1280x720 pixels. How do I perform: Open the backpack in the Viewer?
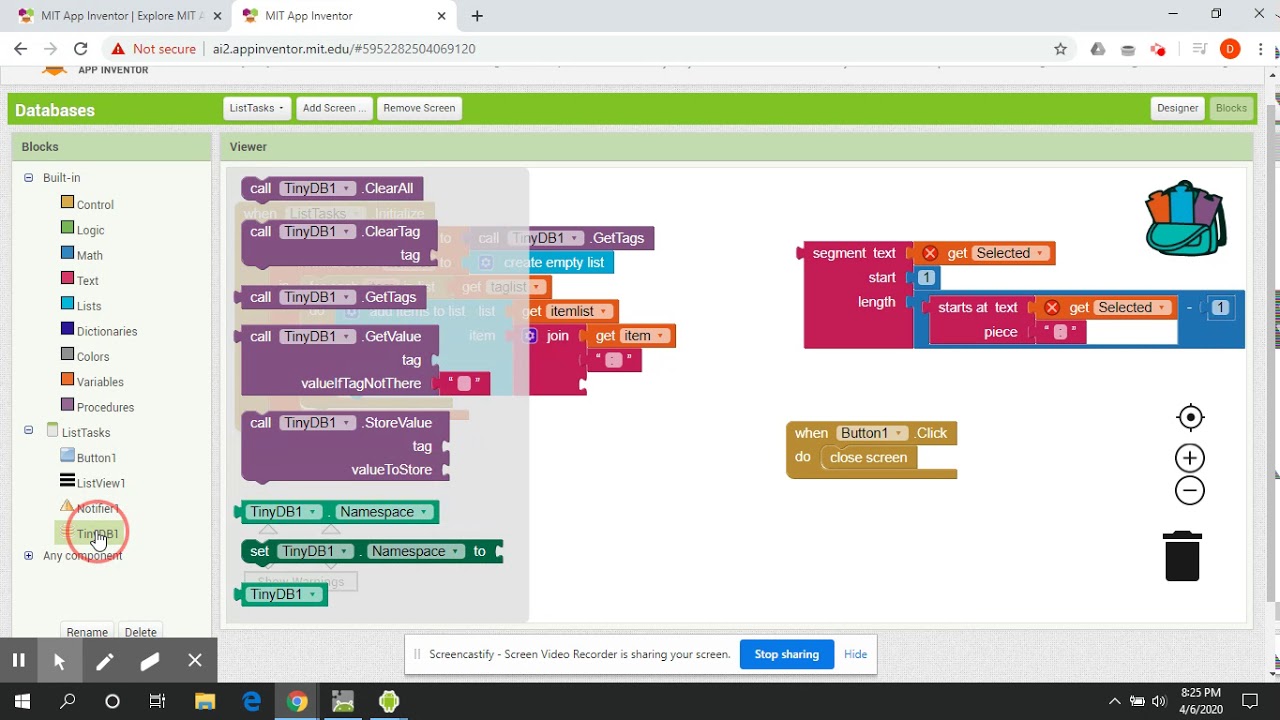tap(1185, 218)
